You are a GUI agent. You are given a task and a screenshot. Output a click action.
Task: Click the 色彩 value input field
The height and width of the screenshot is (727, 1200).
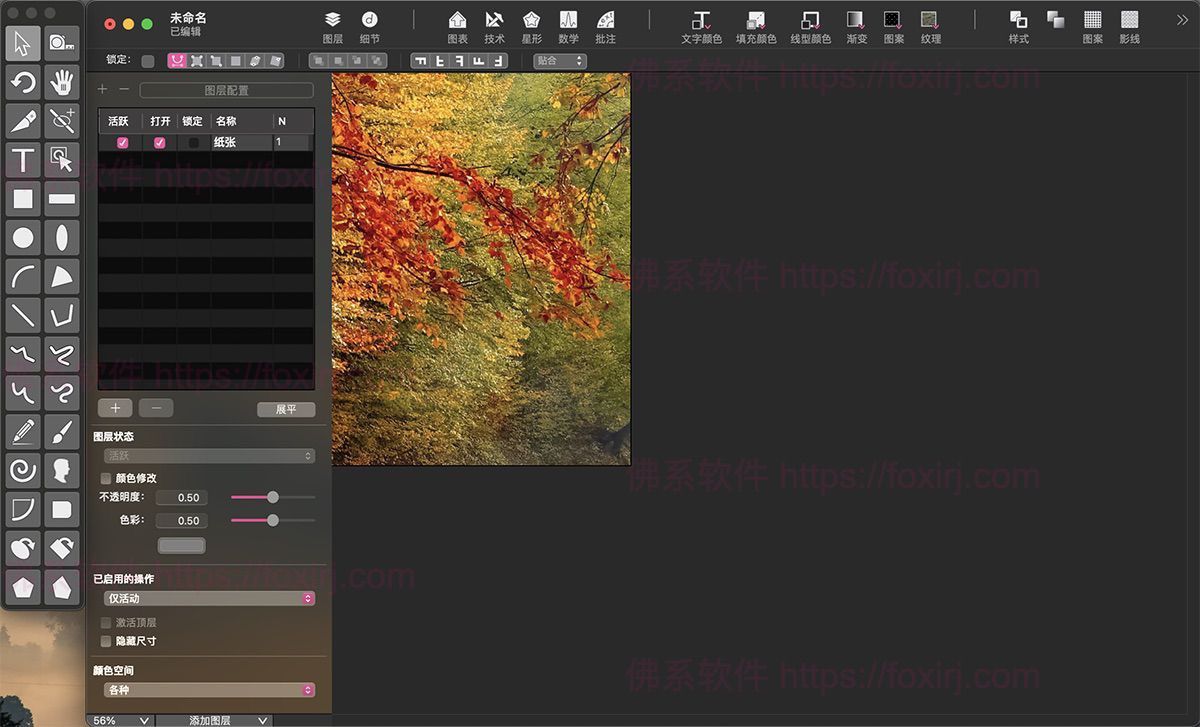click(188, 521)
